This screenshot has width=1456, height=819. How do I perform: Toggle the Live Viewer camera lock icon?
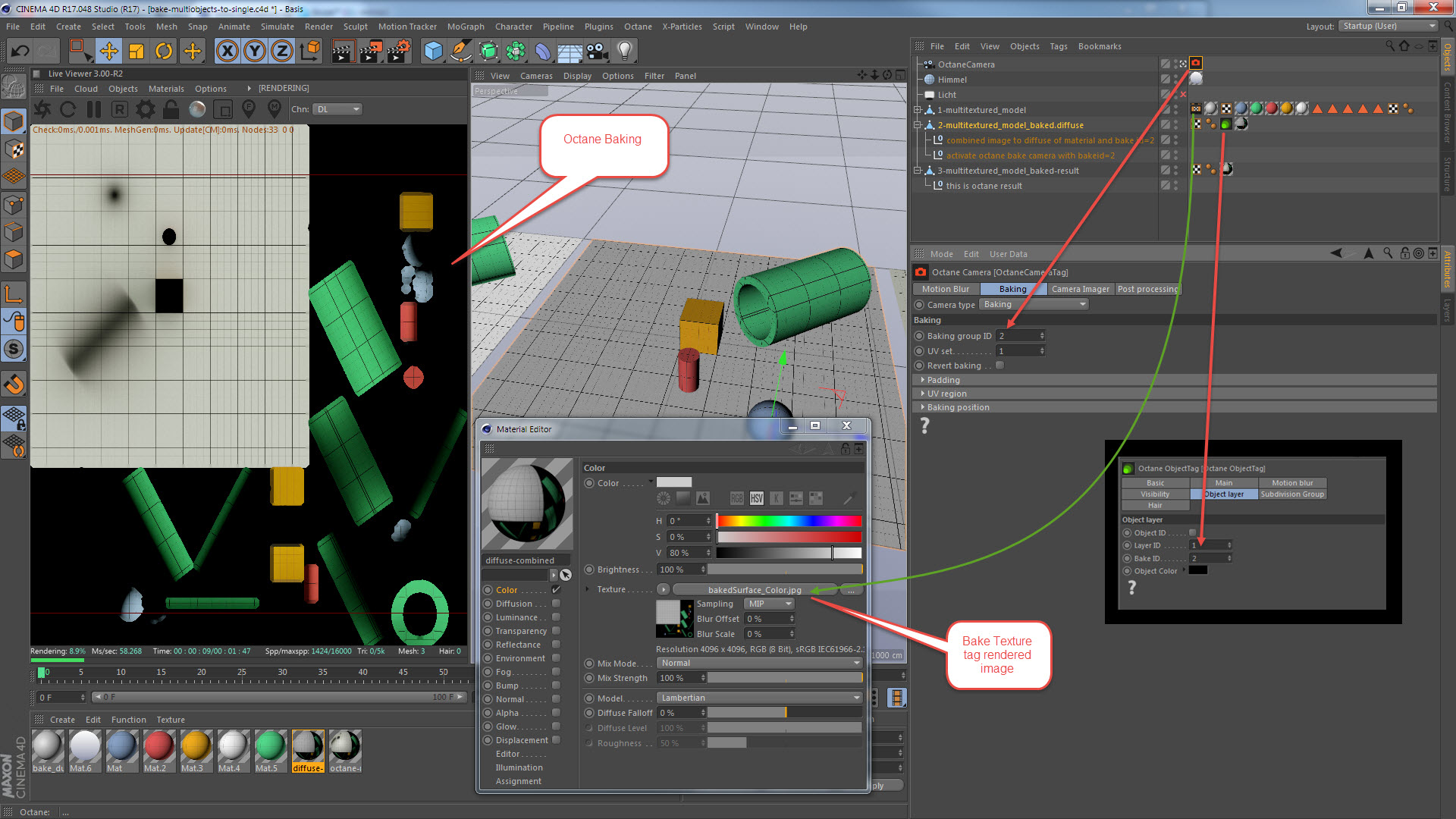[x=171, y=109]
